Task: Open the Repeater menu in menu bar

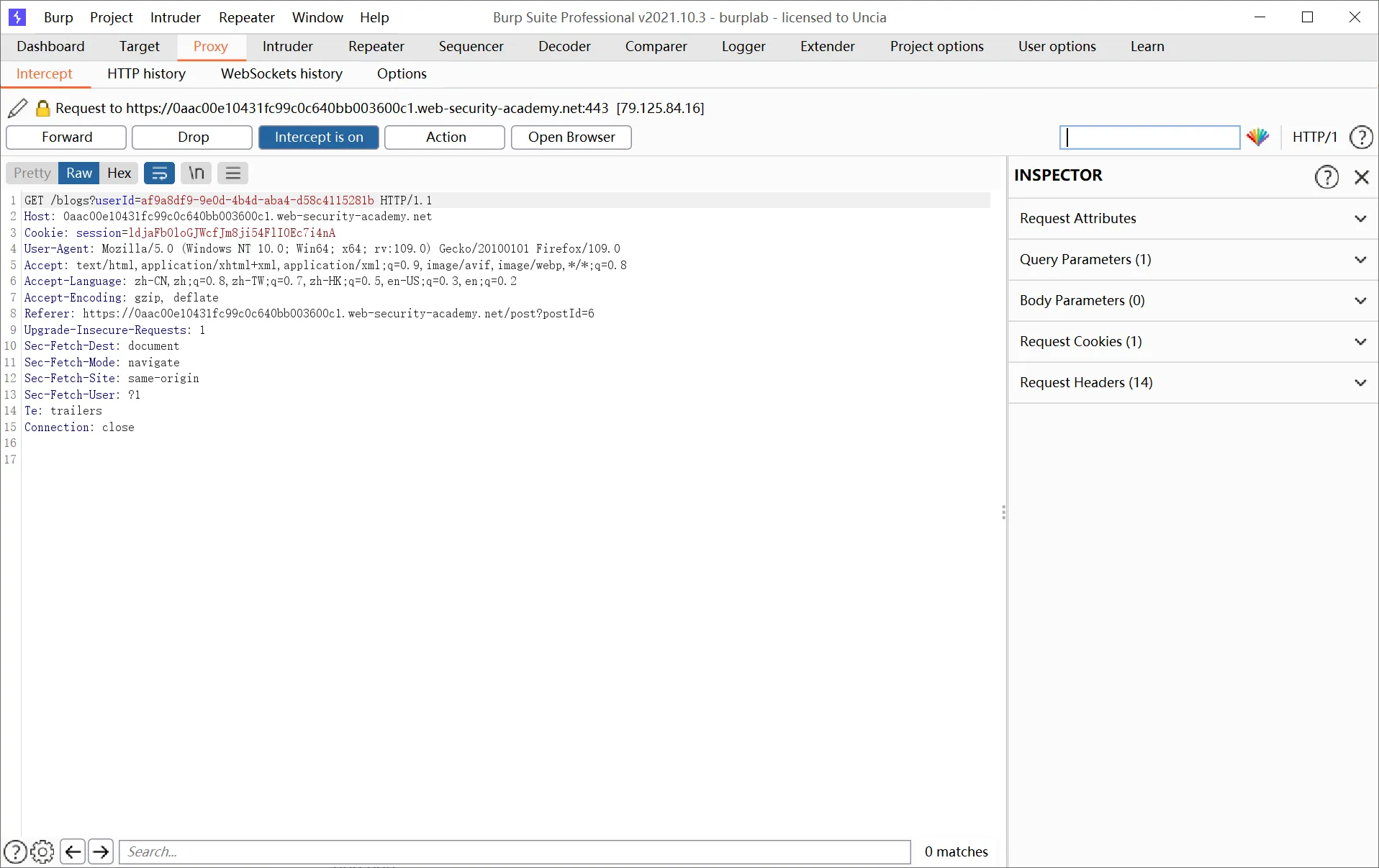Action: click(247, 17)
